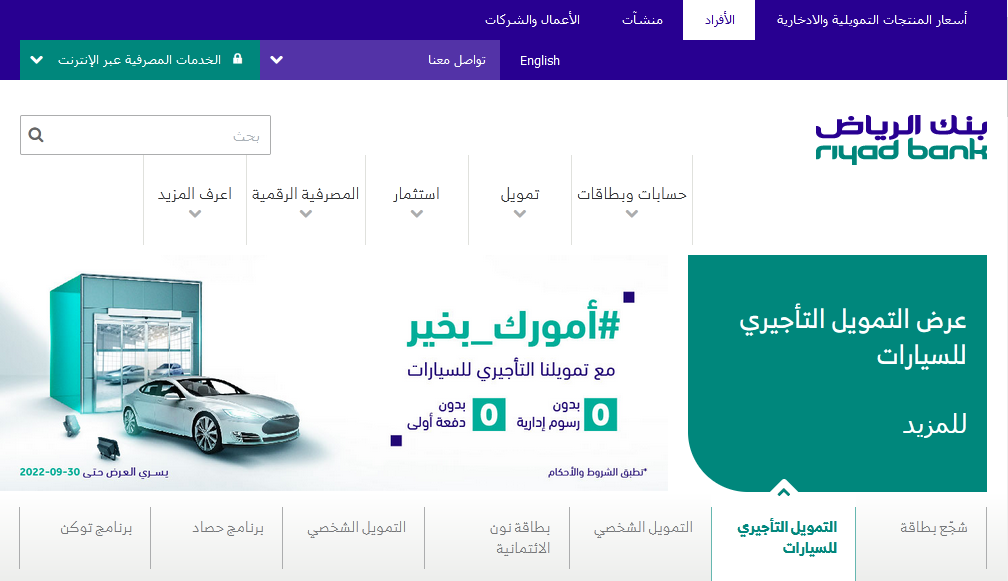Select the الأعمال والشركات top tab
This screenshot has width=1008, height=581.
click(x=532, y=20)
